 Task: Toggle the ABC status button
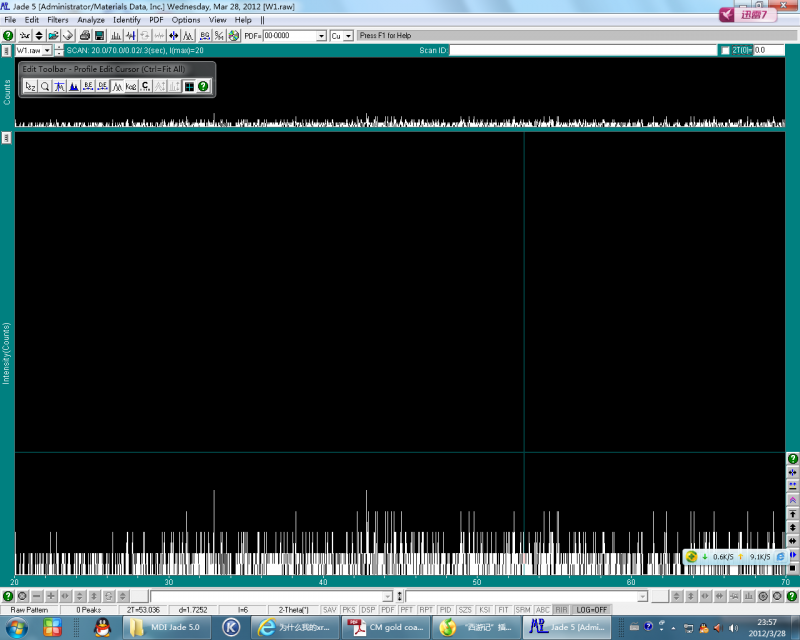pos(542,610)
